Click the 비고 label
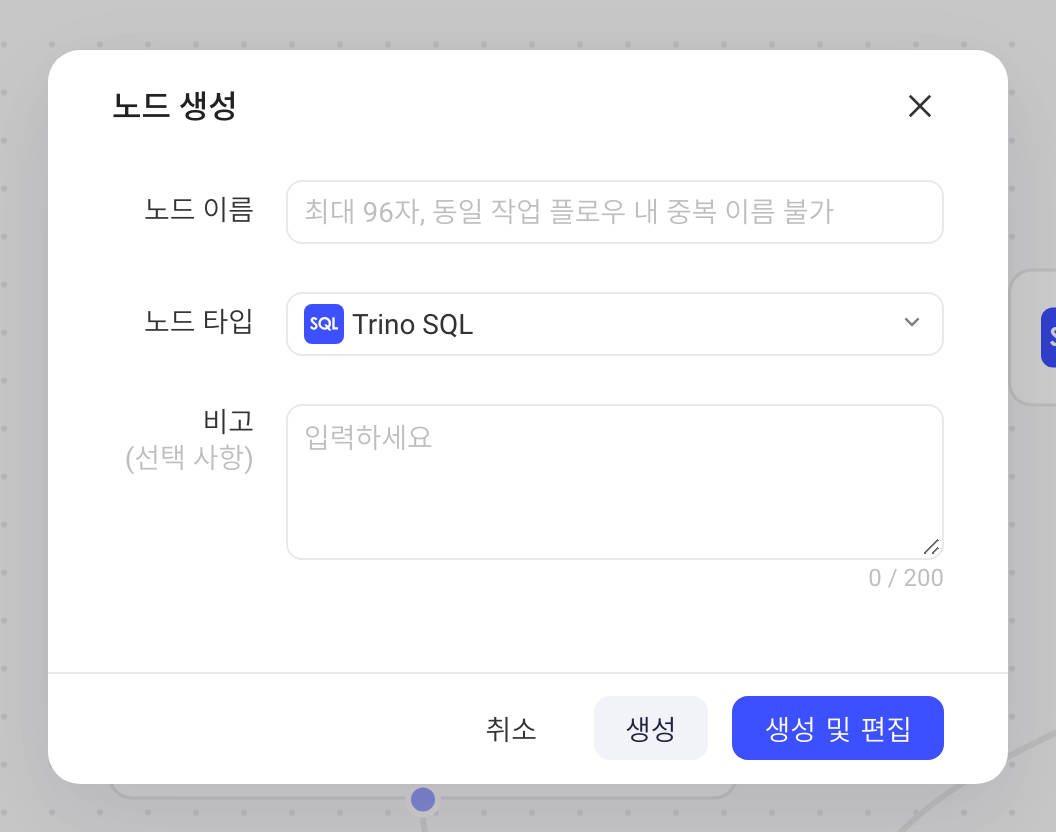The height and width of the screenshot is (832, 1056). (228, 421)
